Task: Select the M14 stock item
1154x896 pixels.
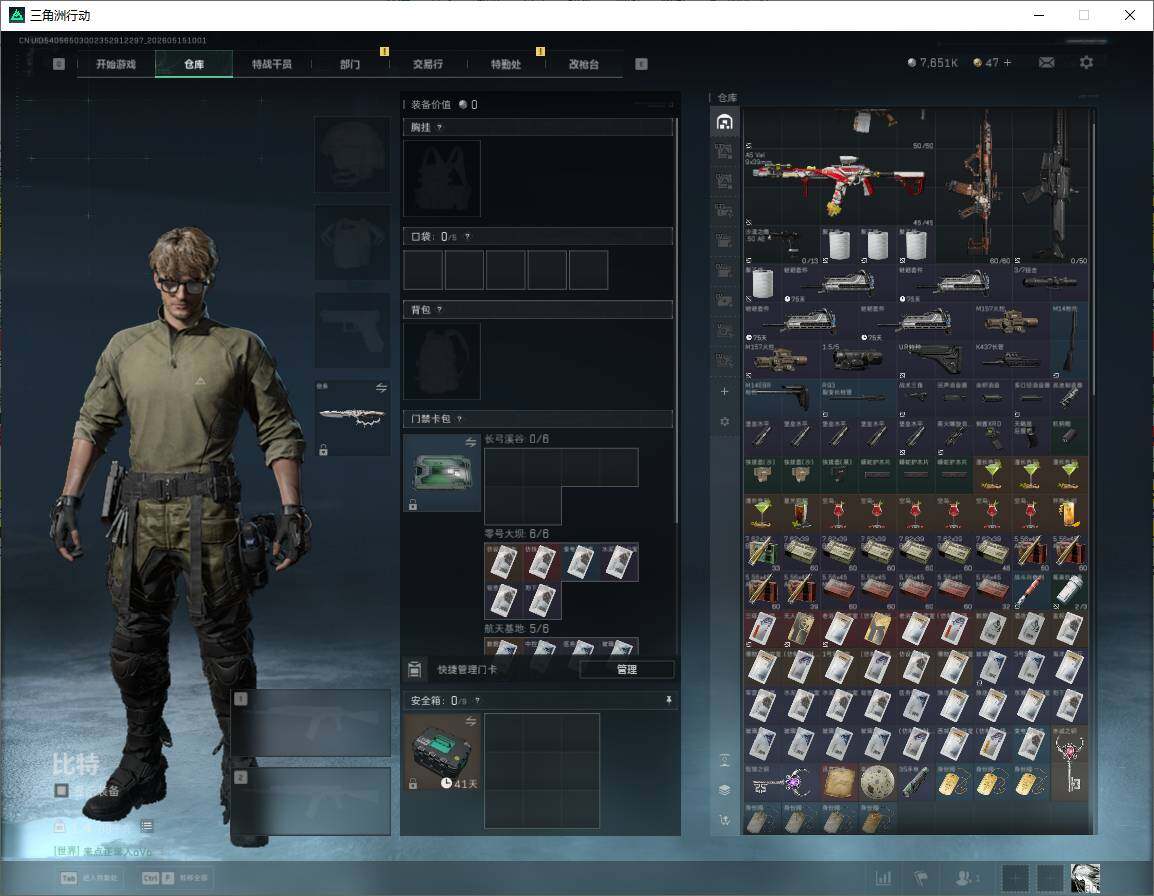Action: 1069,340
